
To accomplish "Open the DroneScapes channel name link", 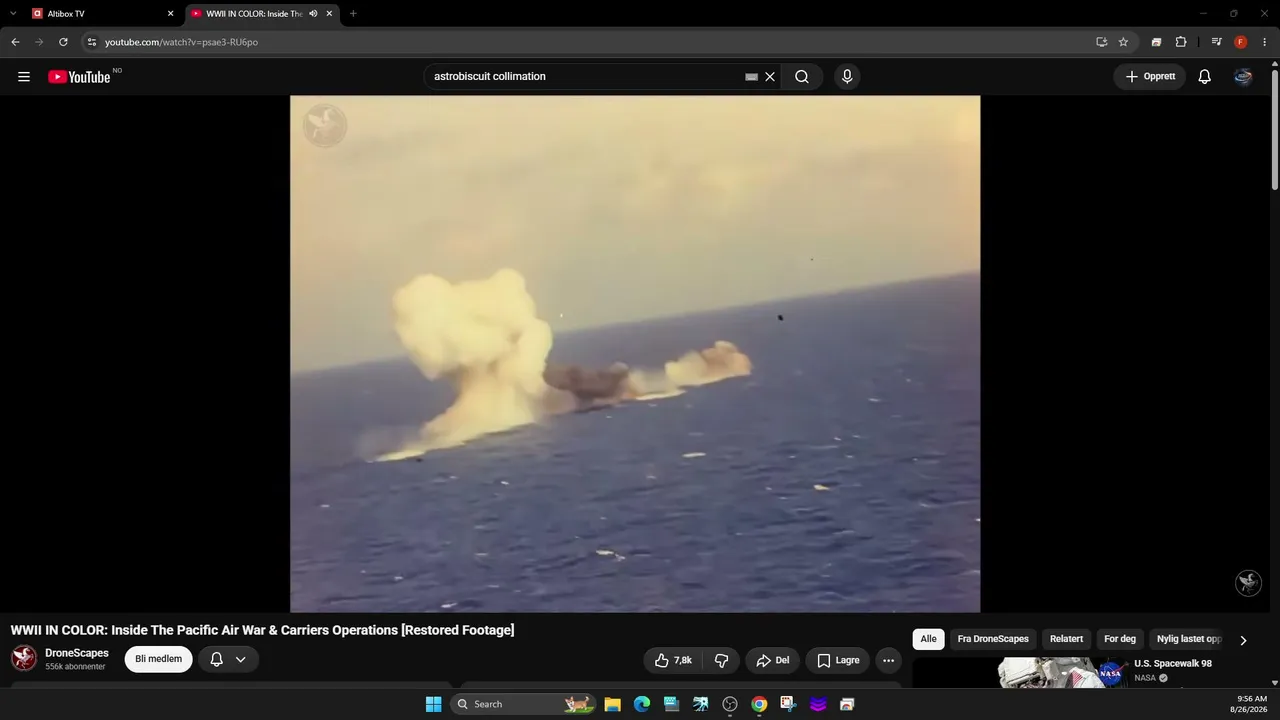I will (x=77, y=653).
